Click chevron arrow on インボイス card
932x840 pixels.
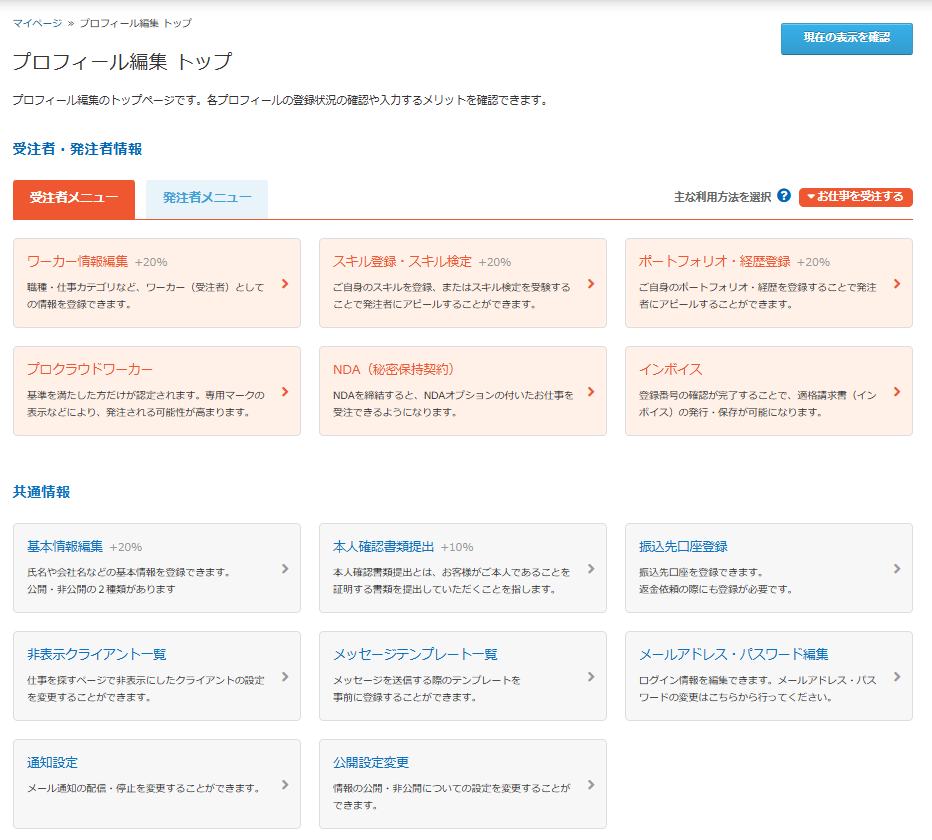tap(897, 392)
